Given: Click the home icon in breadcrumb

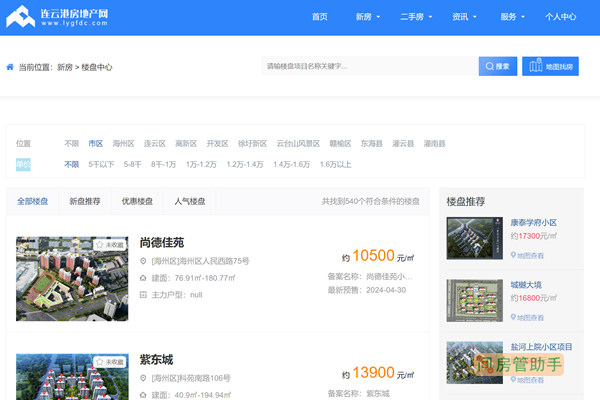Looking at the screenshot, I should pos(10,67).
